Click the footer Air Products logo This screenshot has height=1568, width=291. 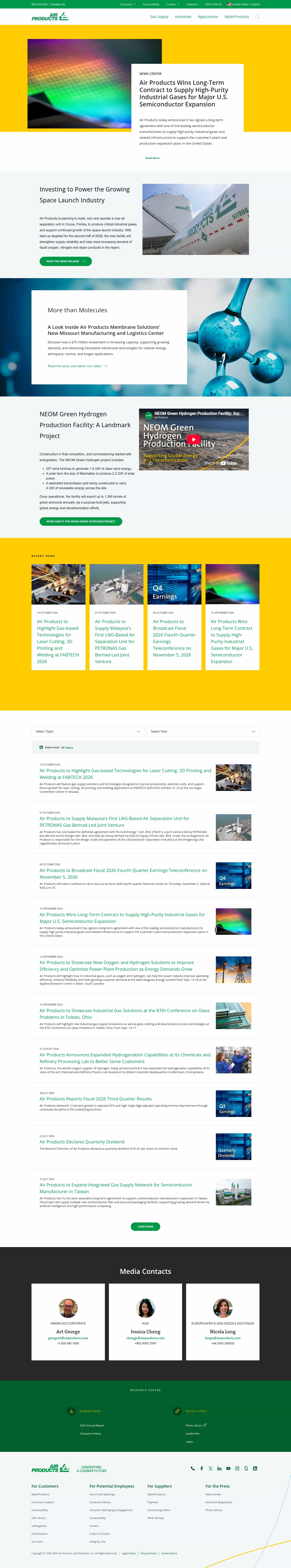point(51,1468)
